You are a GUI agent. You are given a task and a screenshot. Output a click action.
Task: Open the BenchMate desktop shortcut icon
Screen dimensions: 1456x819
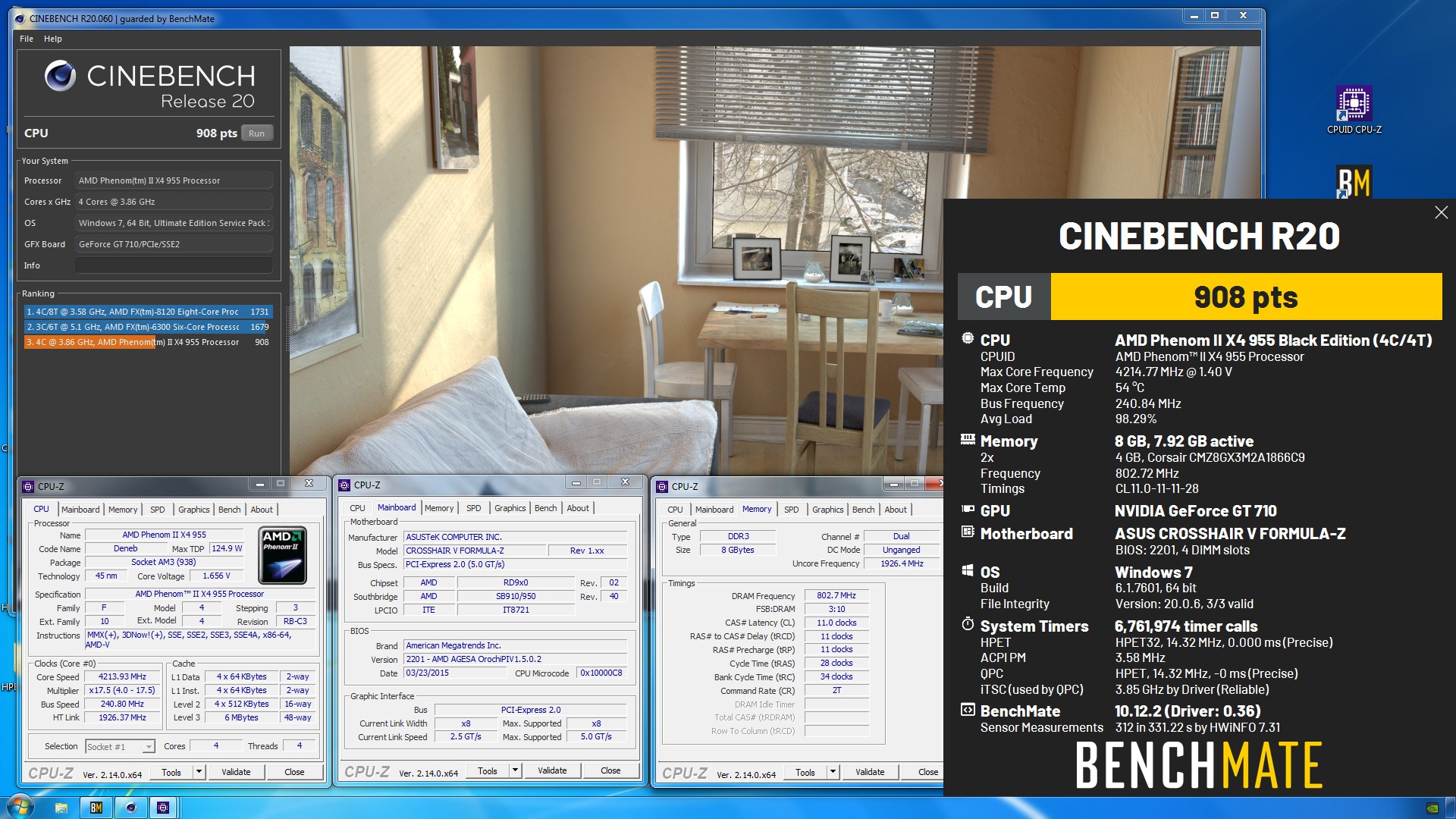pos(1354,182)
